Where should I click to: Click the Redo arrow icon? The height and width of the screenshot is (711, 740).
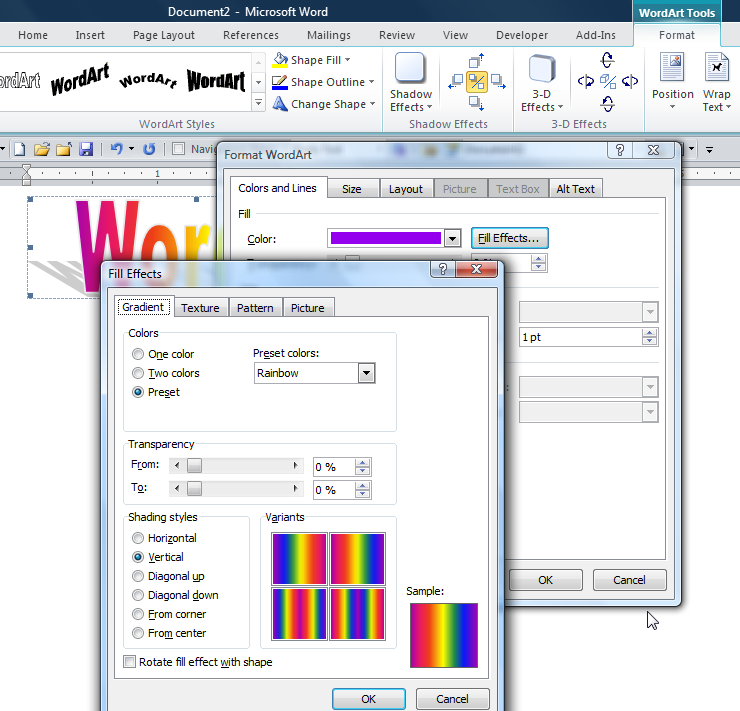point(149,149)
